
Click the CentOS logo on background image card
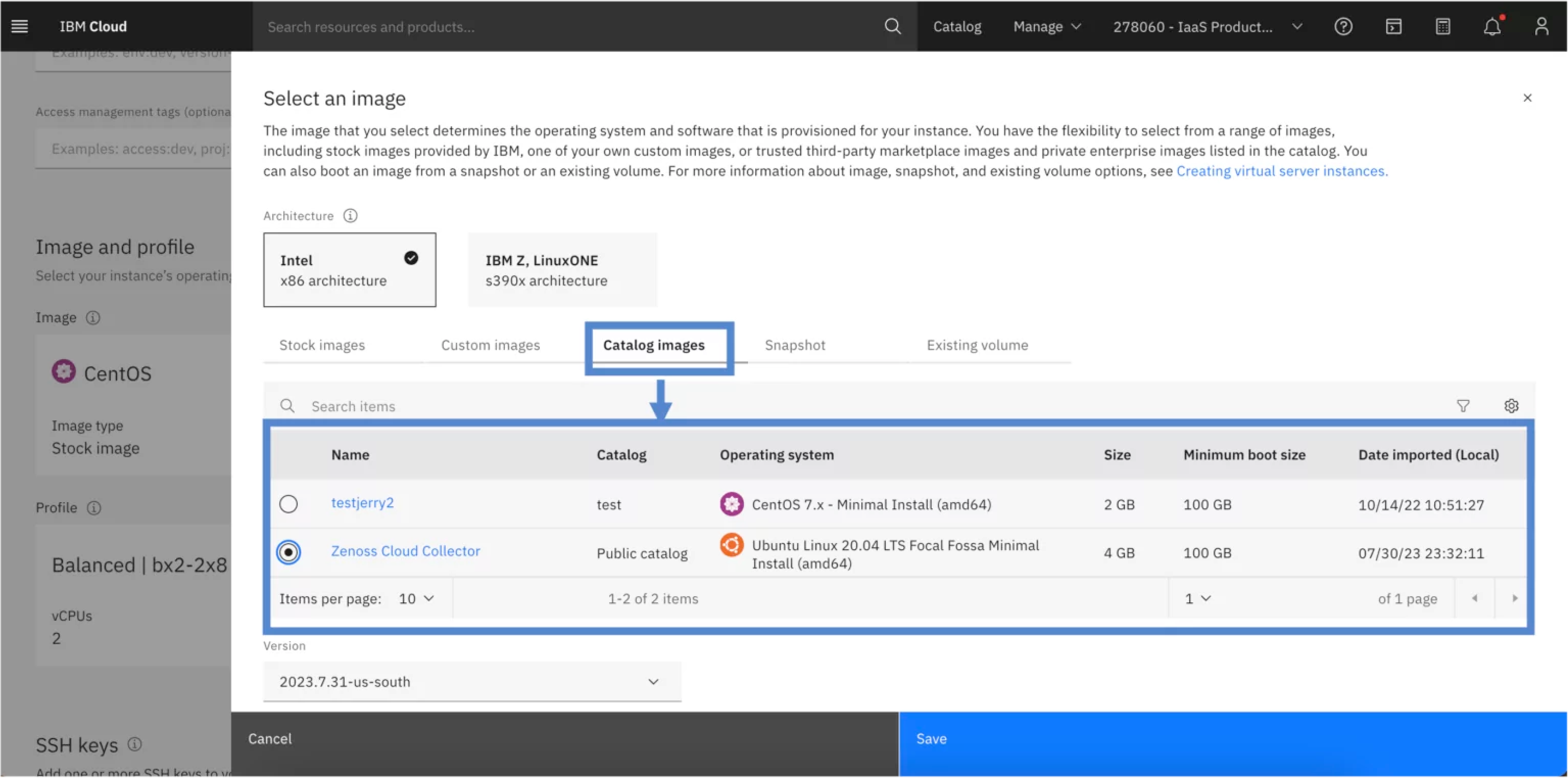[63, 371]
